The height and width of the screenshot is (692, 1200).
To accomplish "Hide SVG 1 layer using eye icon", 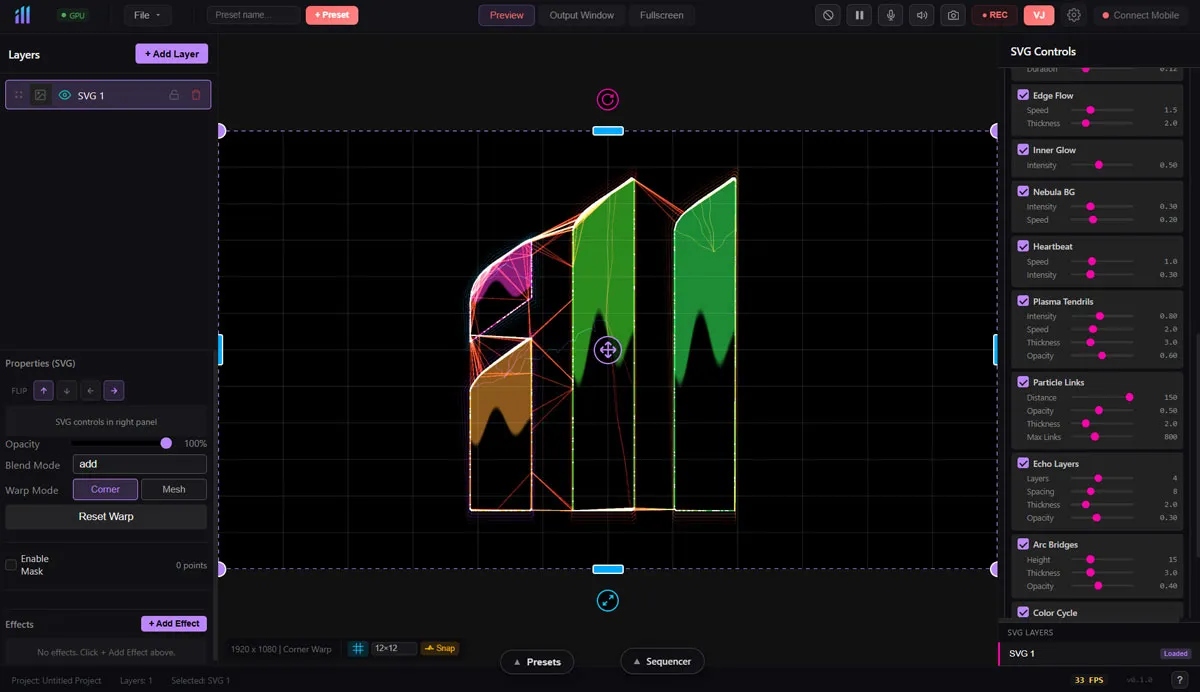I will [65, 95].
